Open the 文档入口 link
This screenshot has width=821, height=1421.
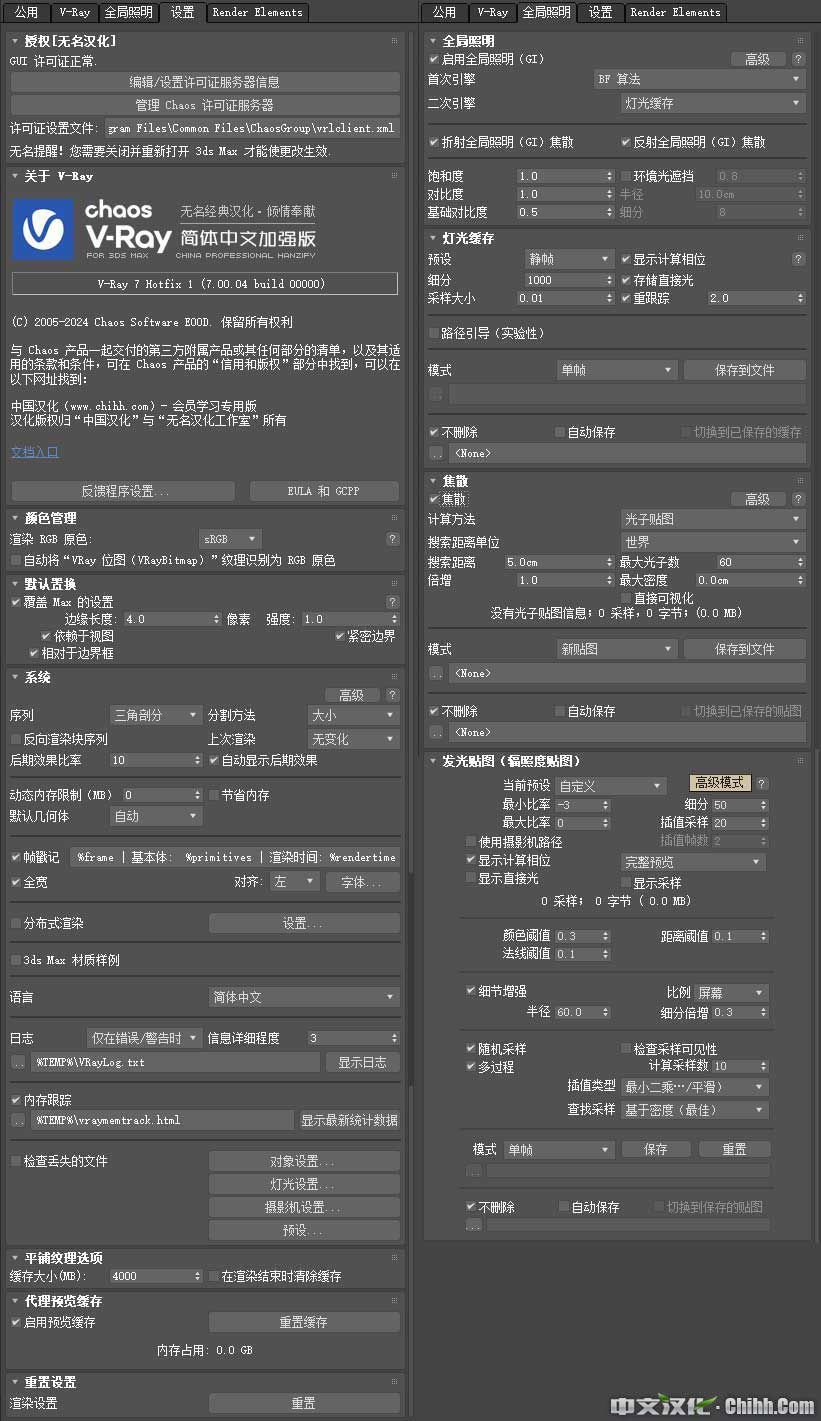coord(35,452)
